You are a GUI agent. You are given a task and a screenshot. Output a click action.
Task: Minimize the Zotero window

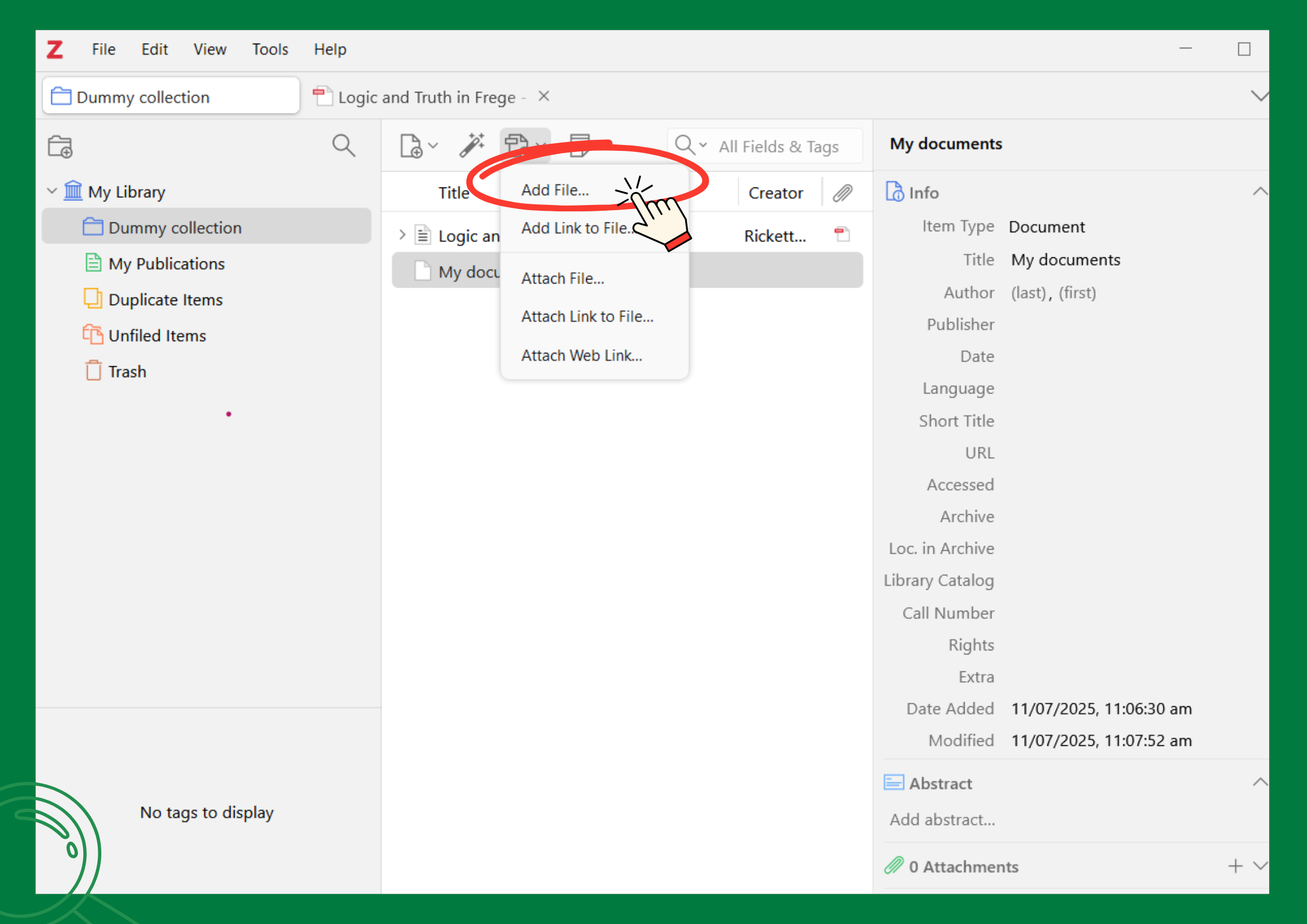coord(1185,48)
